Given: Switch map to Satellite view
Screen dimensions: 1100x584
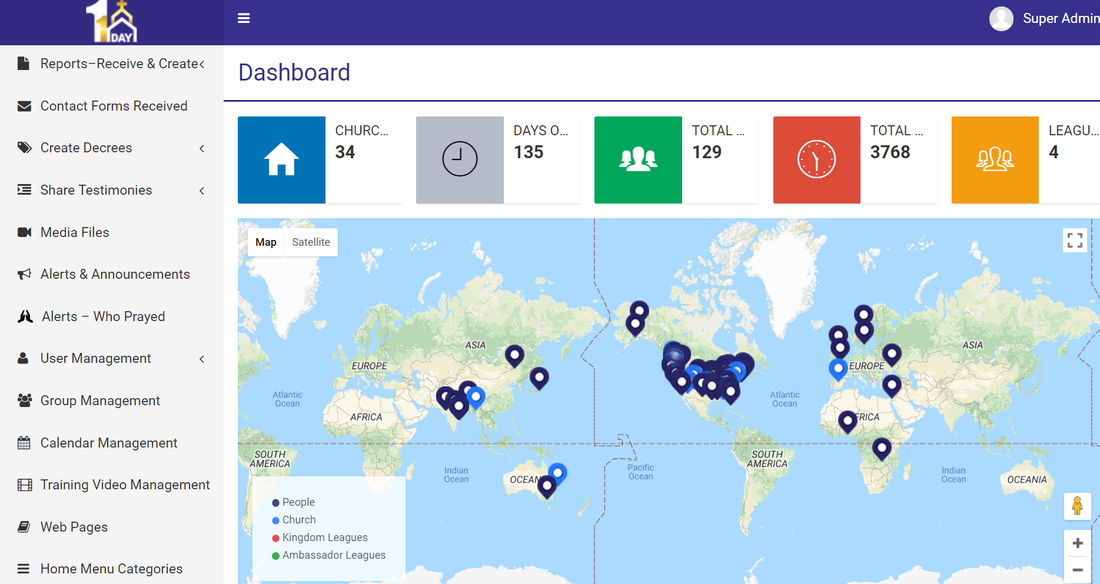Looking at the screenshot, I should (x=311, y=242).
